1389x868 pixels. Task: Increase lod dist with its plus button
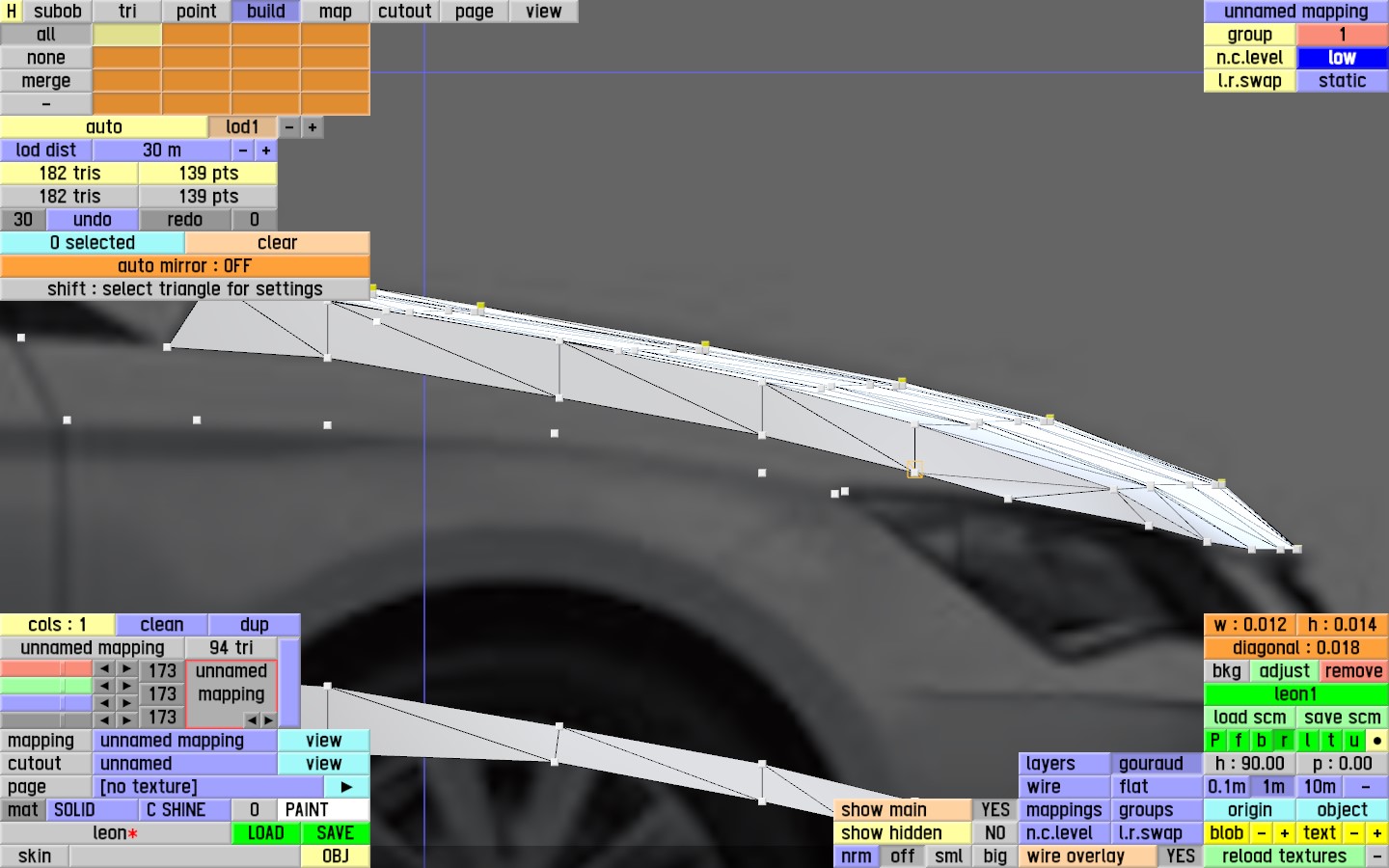(266, 150)
